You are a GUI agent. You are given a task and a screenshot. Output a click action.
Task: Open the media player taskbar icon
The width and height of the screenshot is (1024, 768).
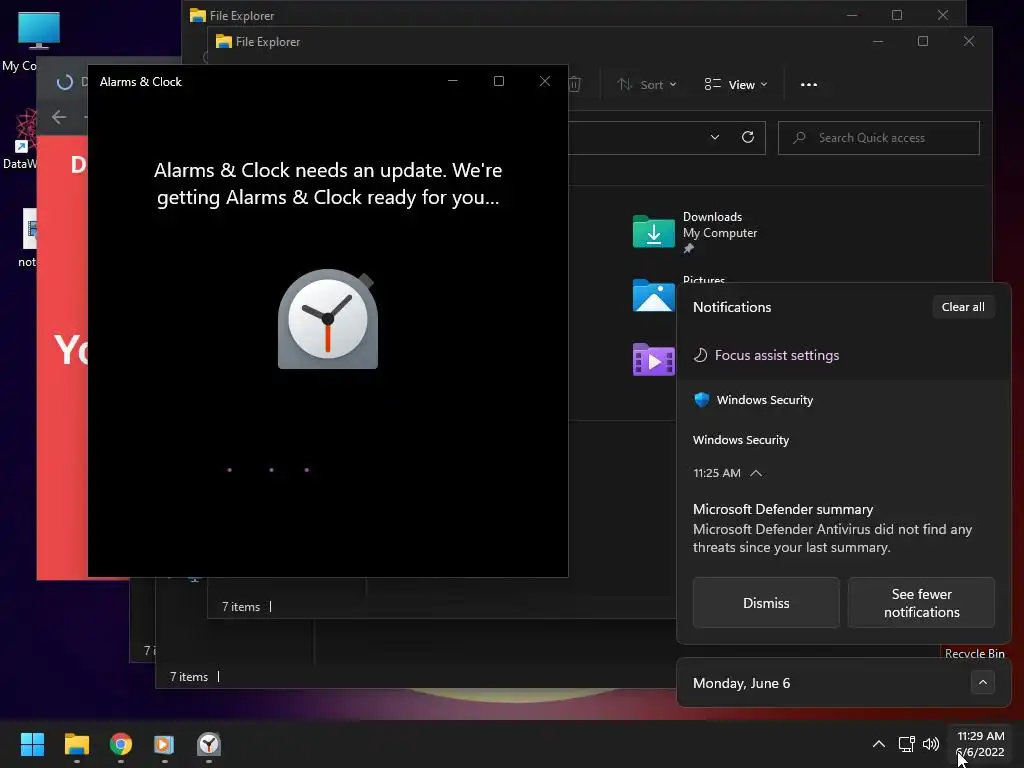[x=164, y=744]
